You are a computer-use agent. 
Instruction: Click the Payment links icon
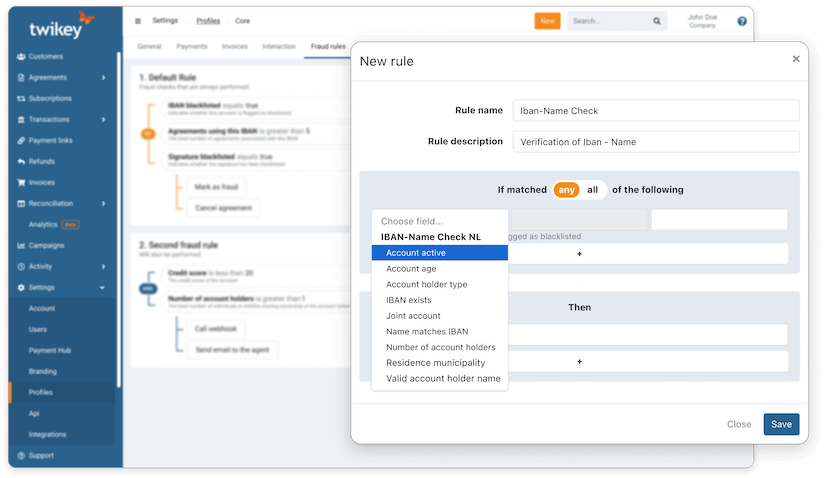21,140
